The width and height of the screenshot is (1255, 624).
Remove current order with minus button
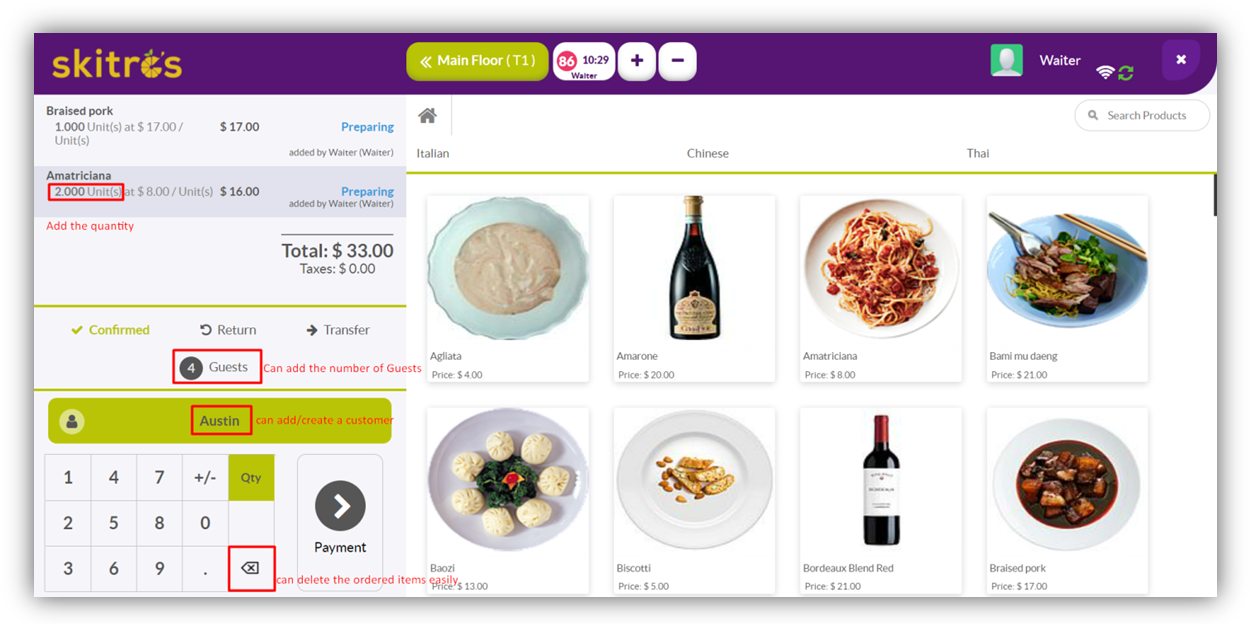[x=677, y=61]
